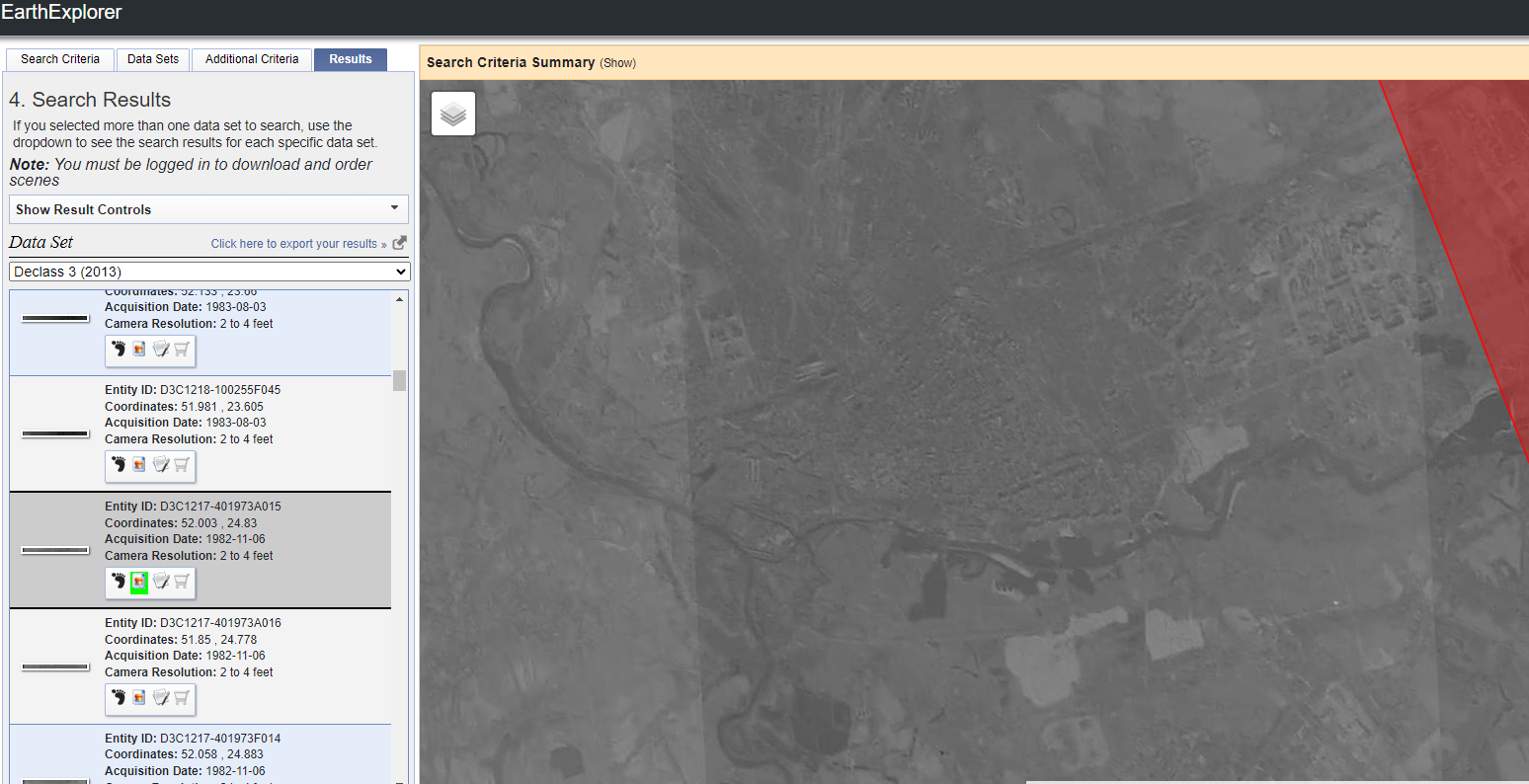Show footprint for entity D3C1217-401973A016

pos(119,698)
